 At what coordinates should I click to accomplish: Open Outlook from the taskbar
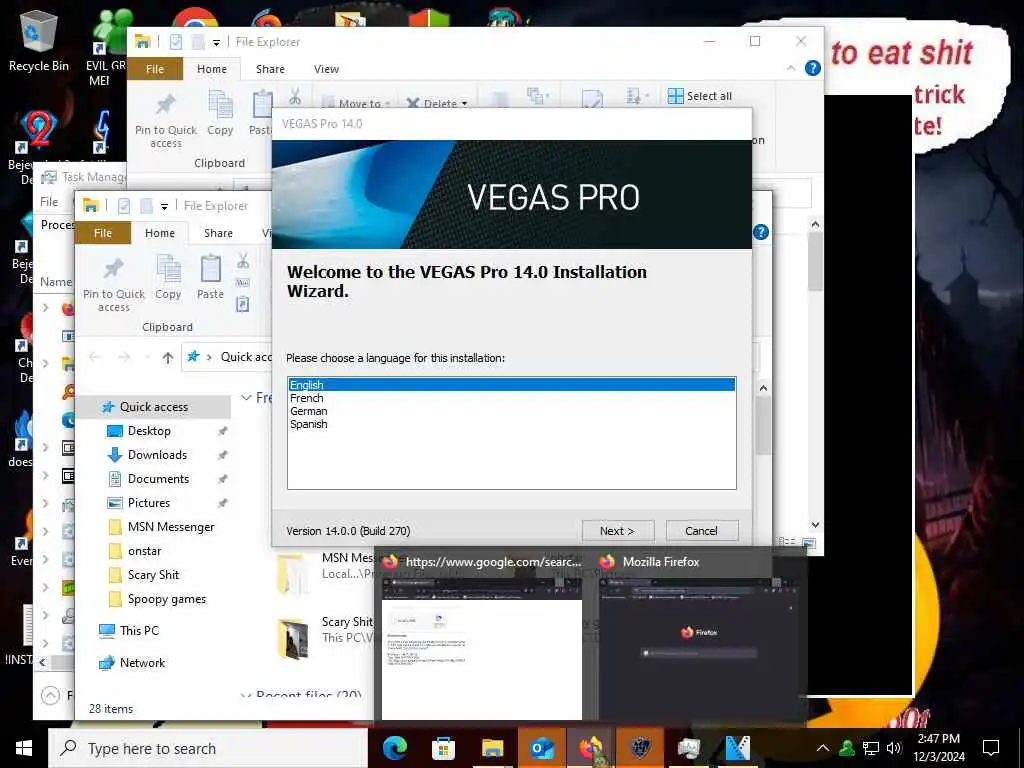coord(541,748)
